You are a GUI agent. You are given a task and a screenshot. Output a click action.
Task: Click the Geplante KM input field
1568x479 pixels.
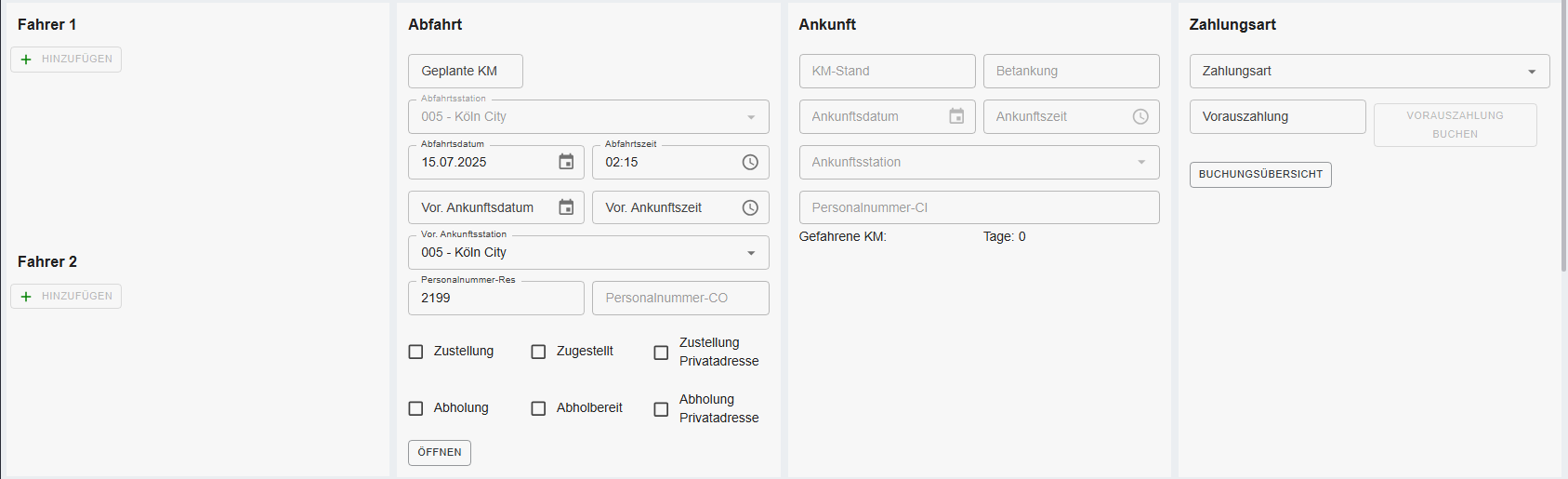465,71
